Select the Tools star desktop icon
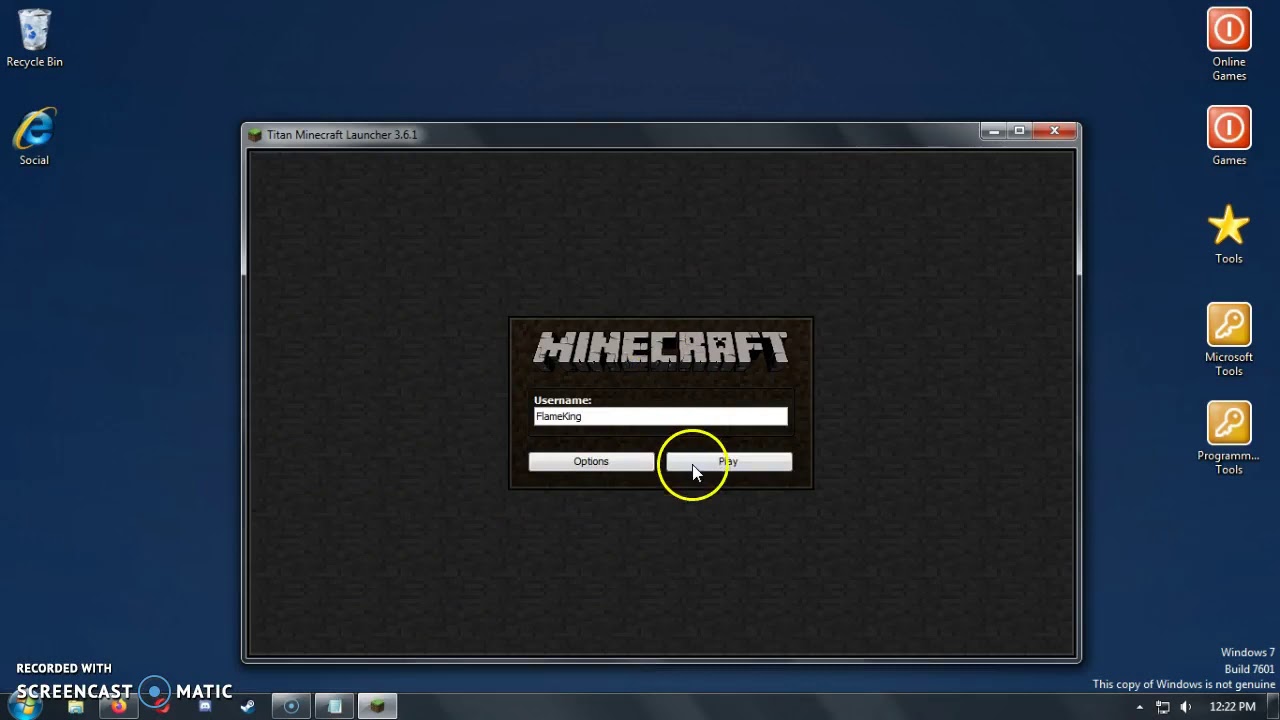The height and width of the screenshot is (720, 1280). [1229, 235]
